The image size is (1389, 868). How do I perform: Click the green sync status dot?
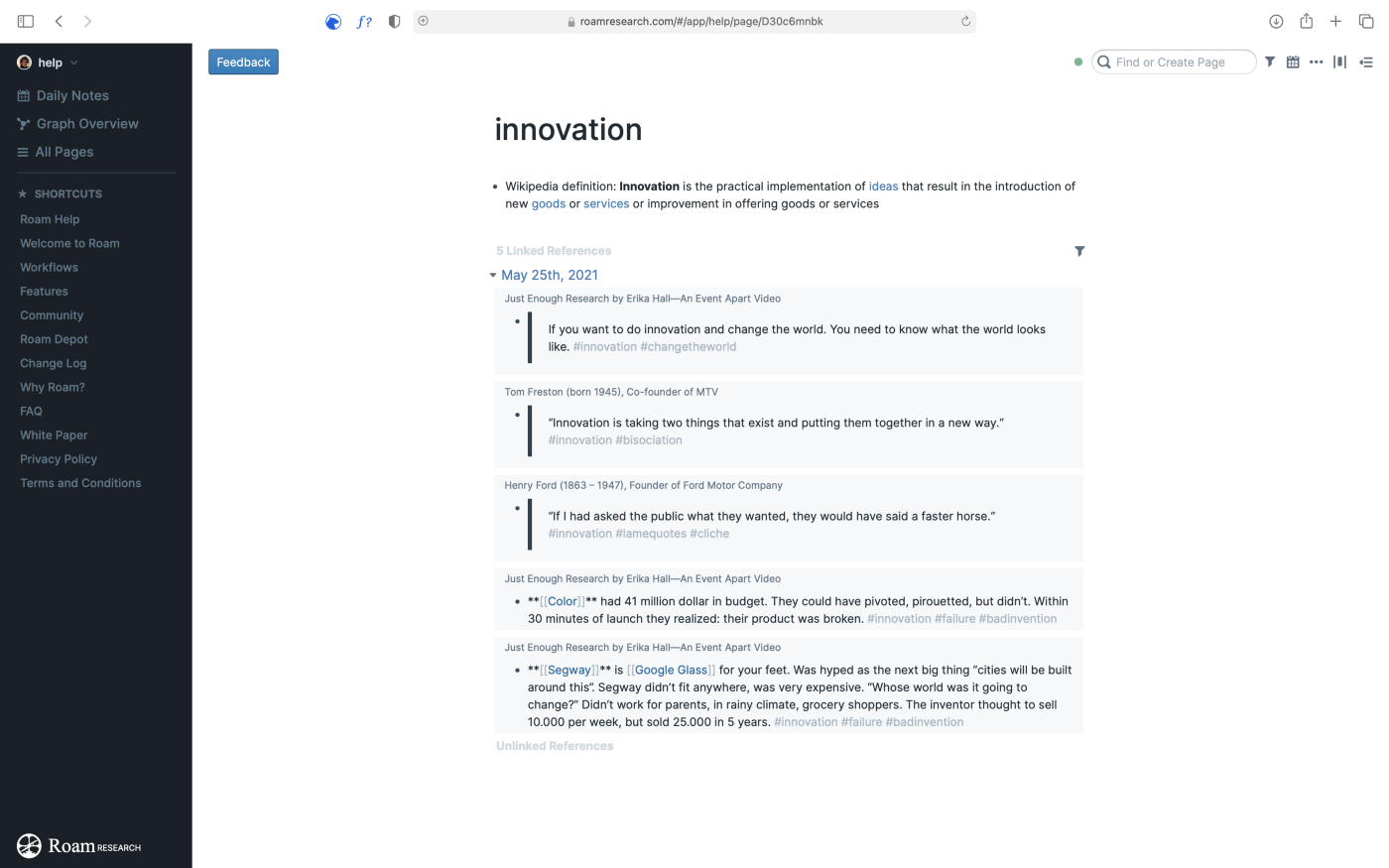point(1078,62)
